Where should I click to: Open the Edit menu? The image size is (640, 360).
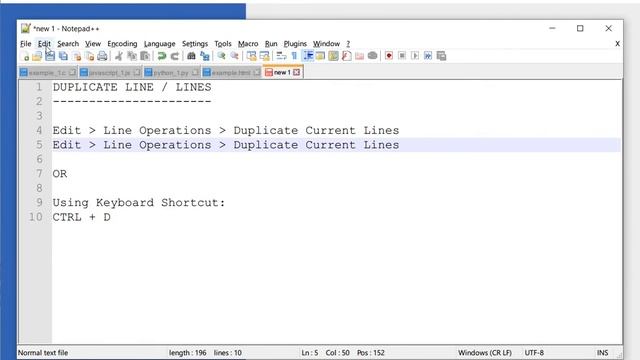tap(44, 44)
